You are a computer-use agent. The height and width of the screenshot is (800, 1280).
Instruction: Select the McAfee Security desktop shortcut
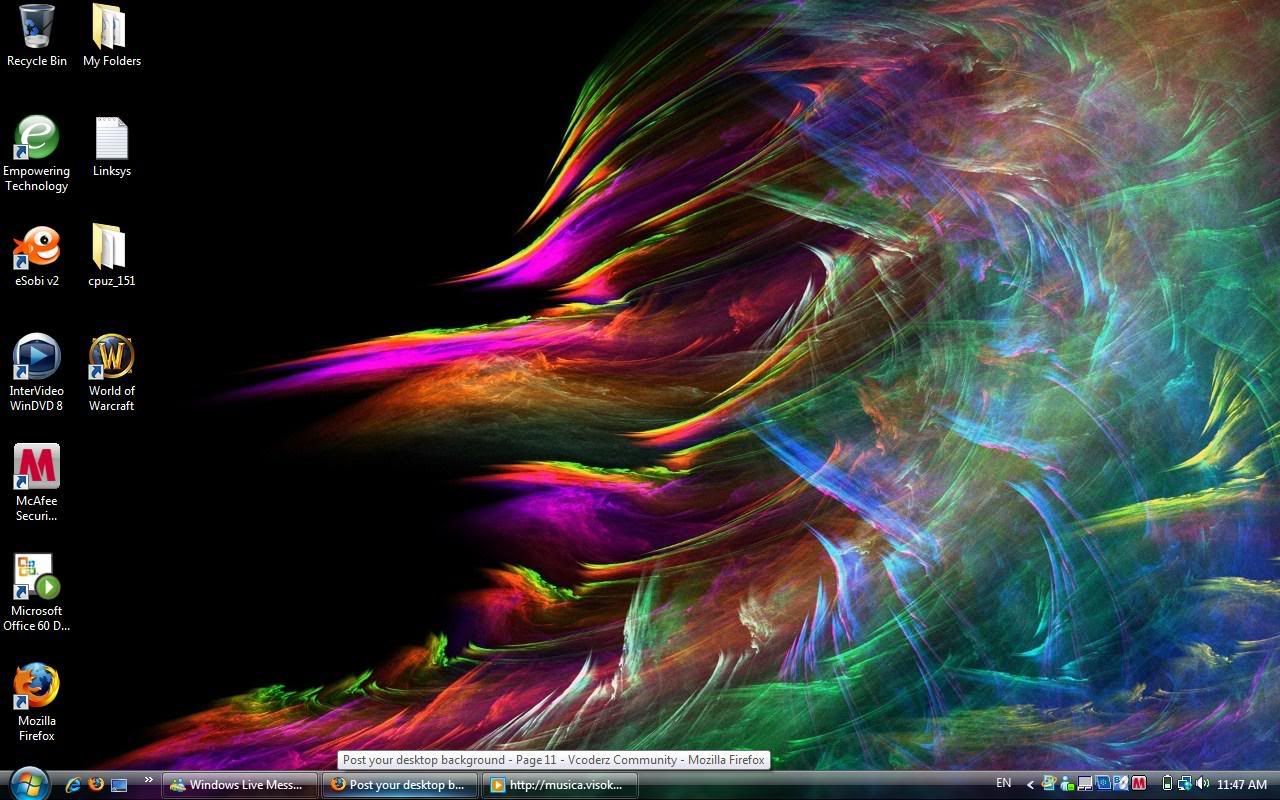[37, 468]
